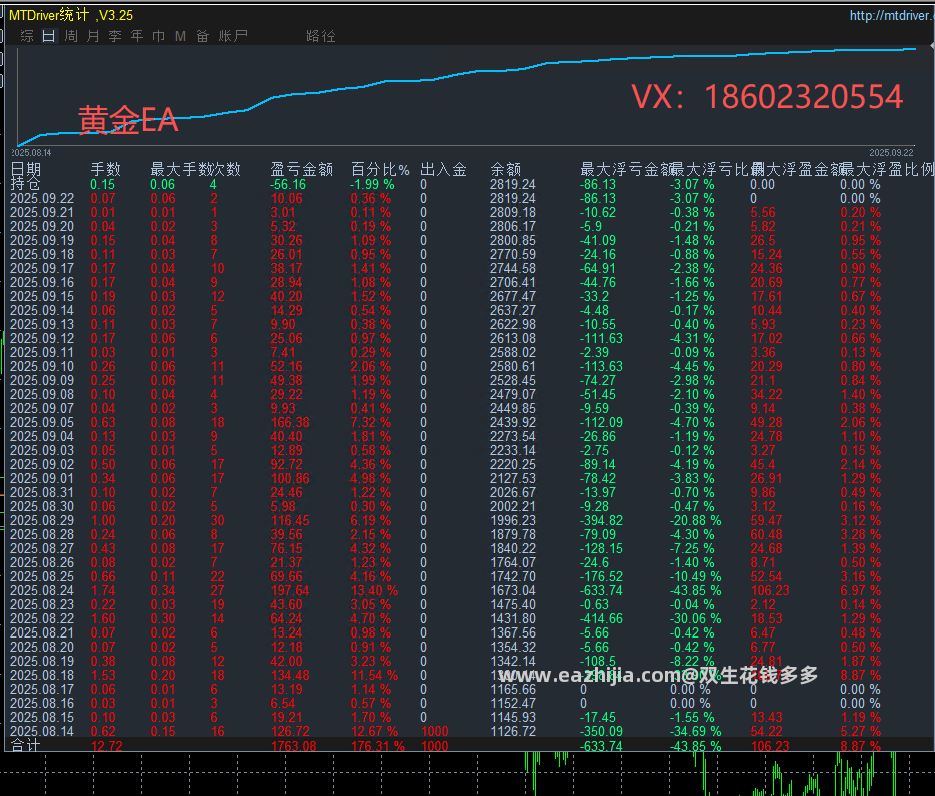
Task: Click profit 100.86 on 2025.09.01
Action: [290, 479]
